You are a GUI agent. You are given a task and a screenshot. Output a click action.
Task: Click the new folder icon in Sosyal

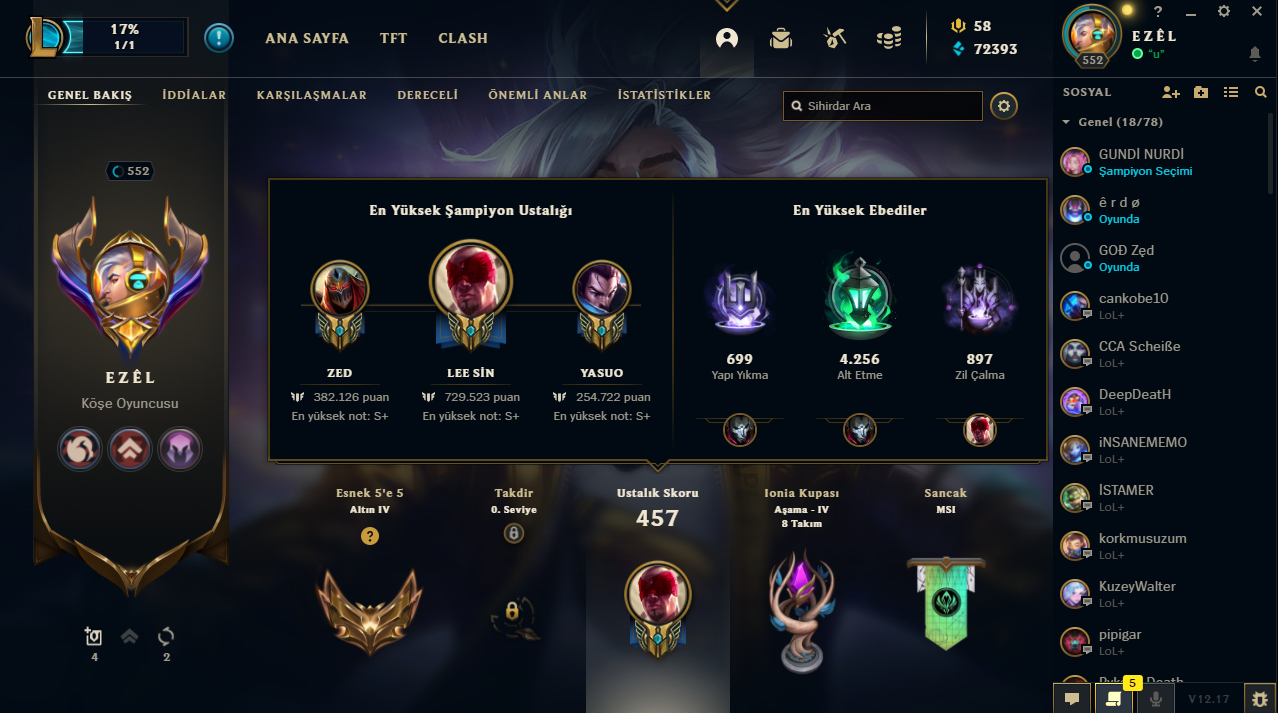[x=1201, y=92]
